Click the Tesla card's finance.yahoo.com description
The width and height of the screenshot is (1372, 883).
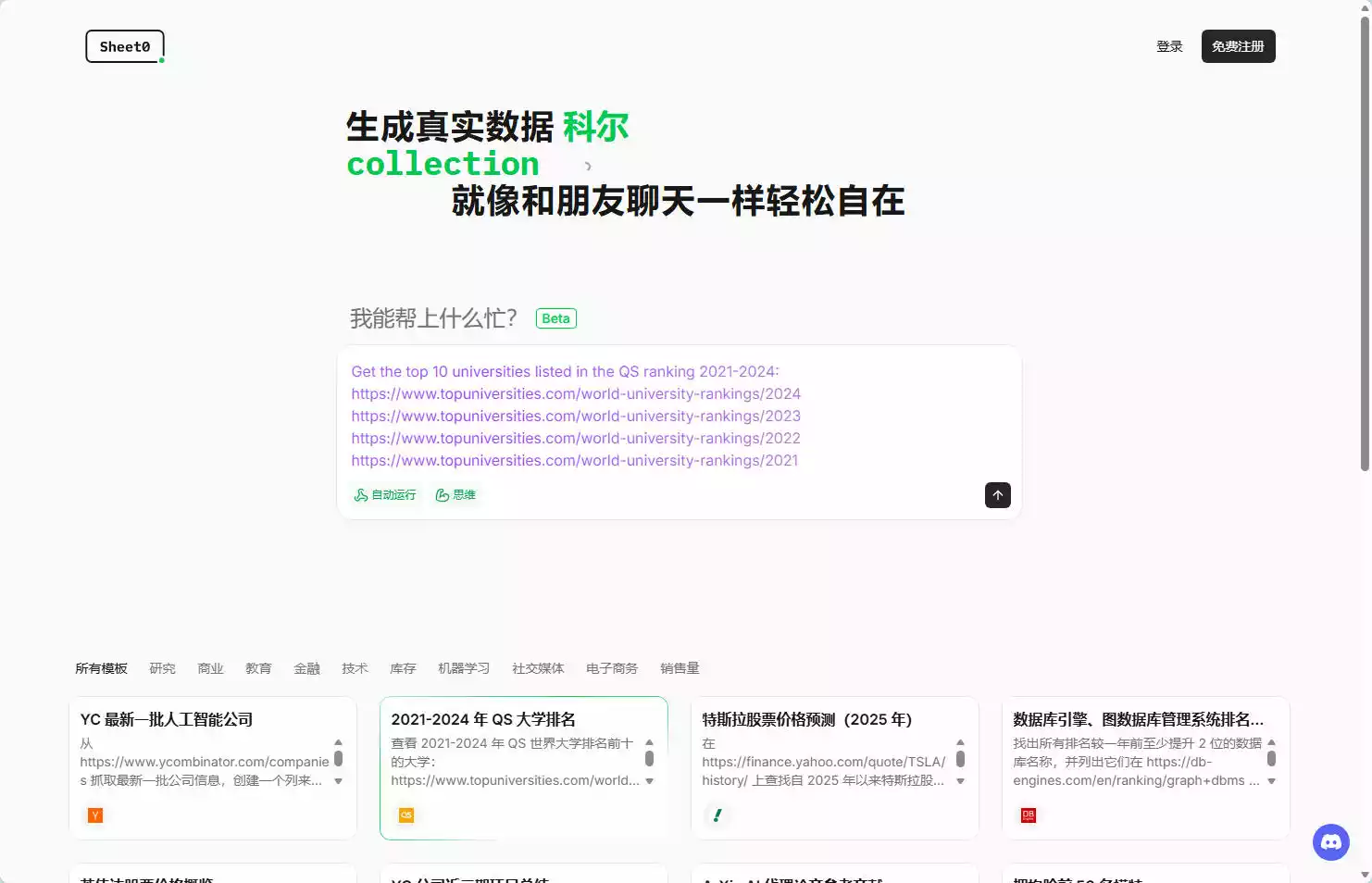tap(823, 762)
